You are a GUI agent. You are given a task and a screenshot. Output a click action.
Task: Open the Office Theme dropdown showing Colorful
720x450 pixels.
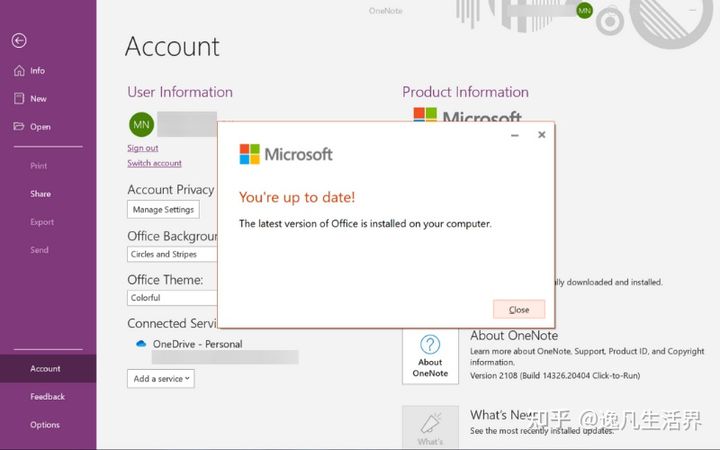172,298
